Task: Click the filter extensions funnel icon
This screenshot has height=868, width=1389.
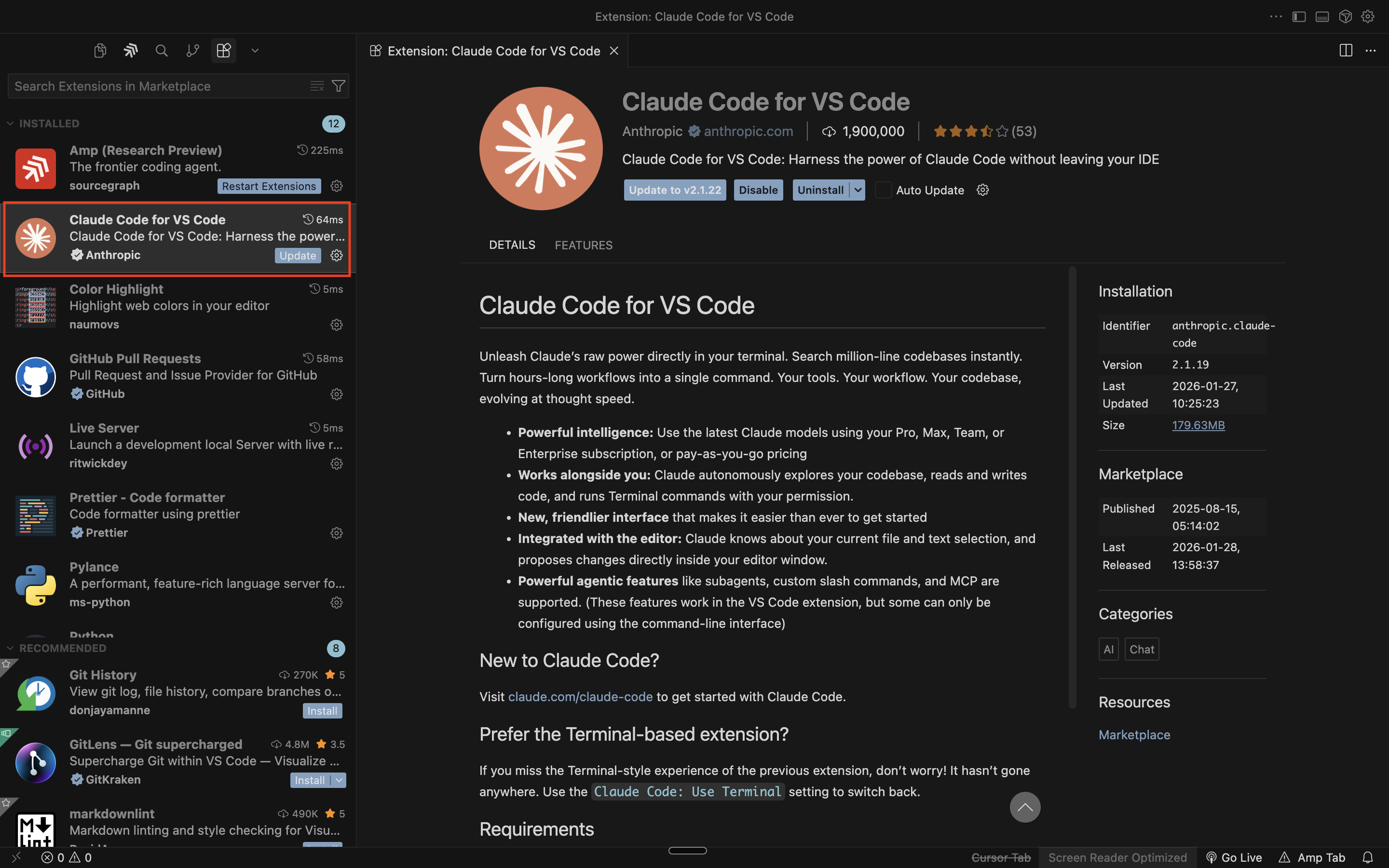Action: (x=339, y=86)
